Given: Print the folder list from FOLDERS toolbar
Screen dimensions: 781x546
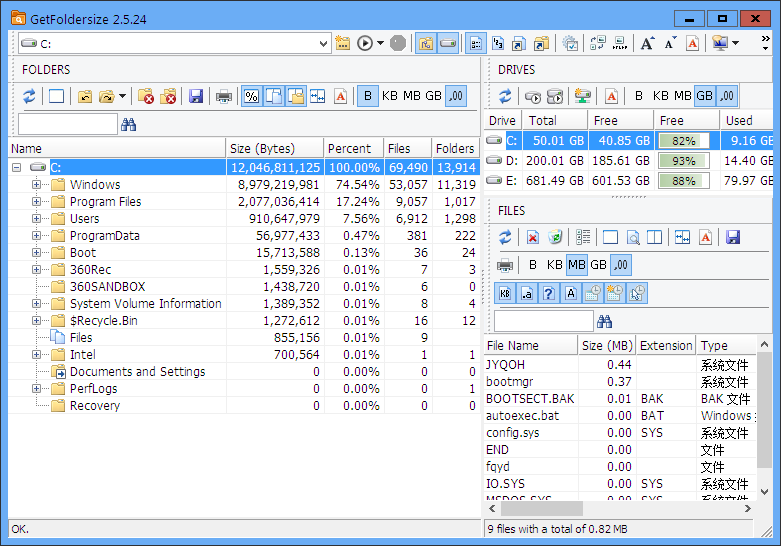Looking at the screenshot, I should 224,96.
